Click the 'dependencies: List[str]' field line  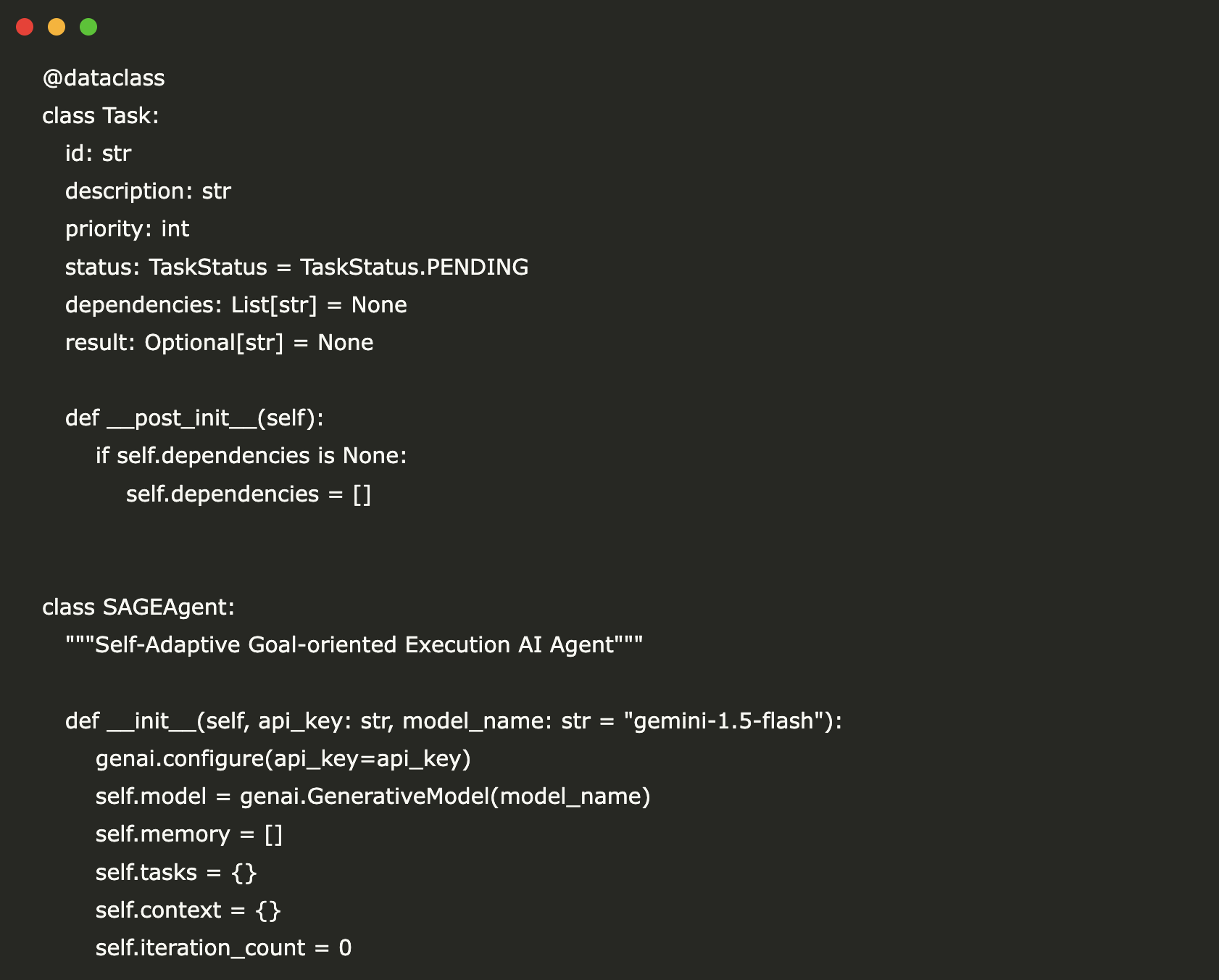(236, 304)
